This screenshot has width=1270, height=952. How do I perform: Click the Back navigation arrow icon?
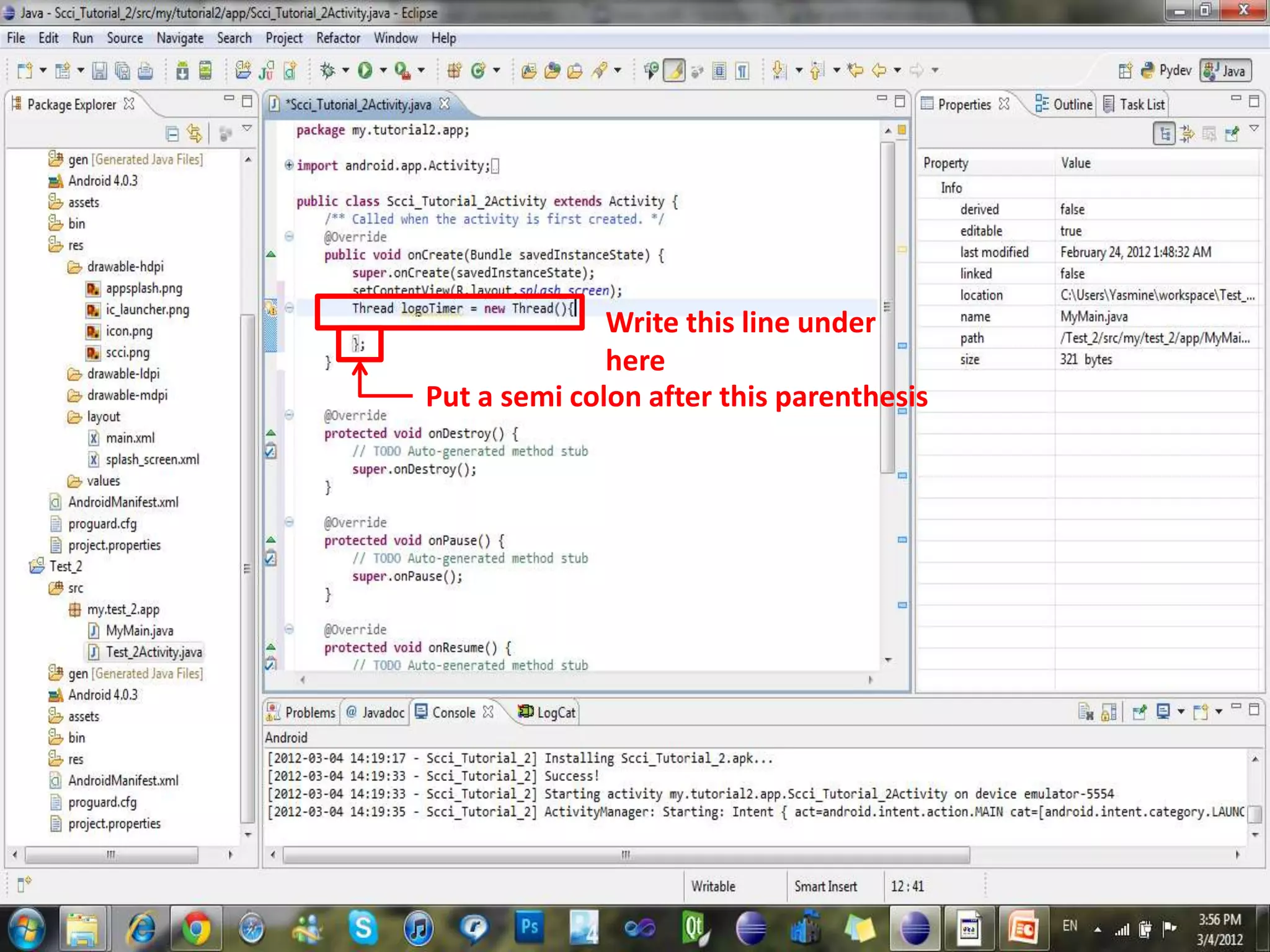tap(879, 71)
